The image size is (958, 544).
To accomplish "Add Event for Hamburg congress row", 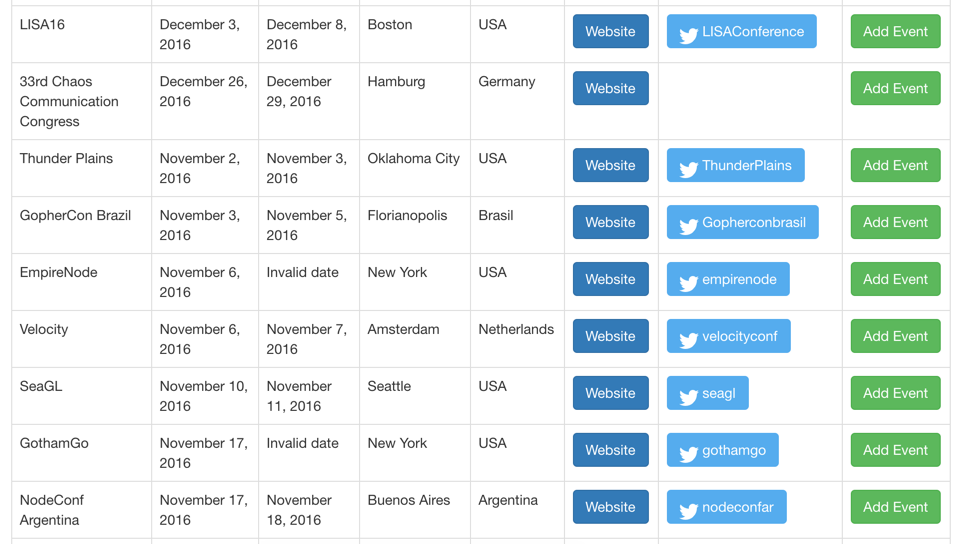I will pyautogui.click(x=895, y=88).
